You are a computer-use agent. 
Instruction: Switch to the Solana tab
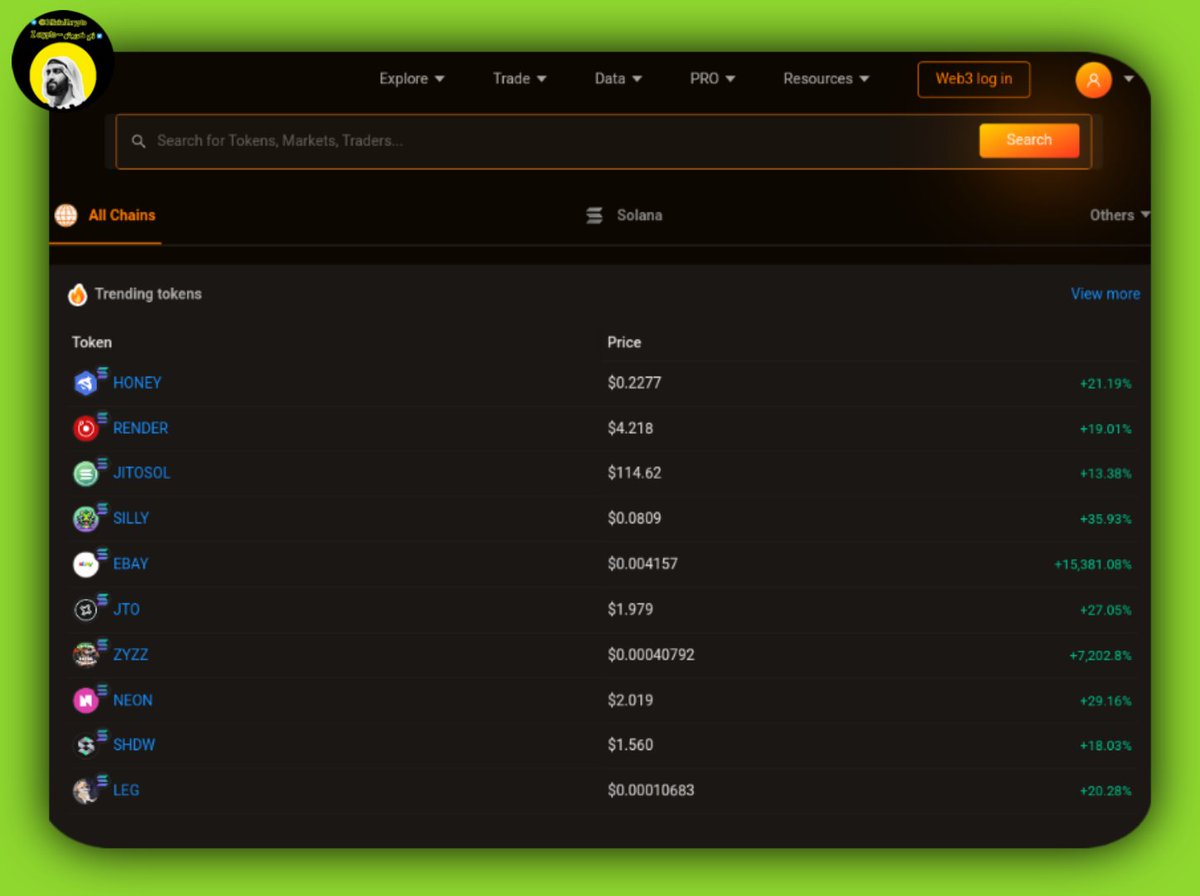coord(624,215)
